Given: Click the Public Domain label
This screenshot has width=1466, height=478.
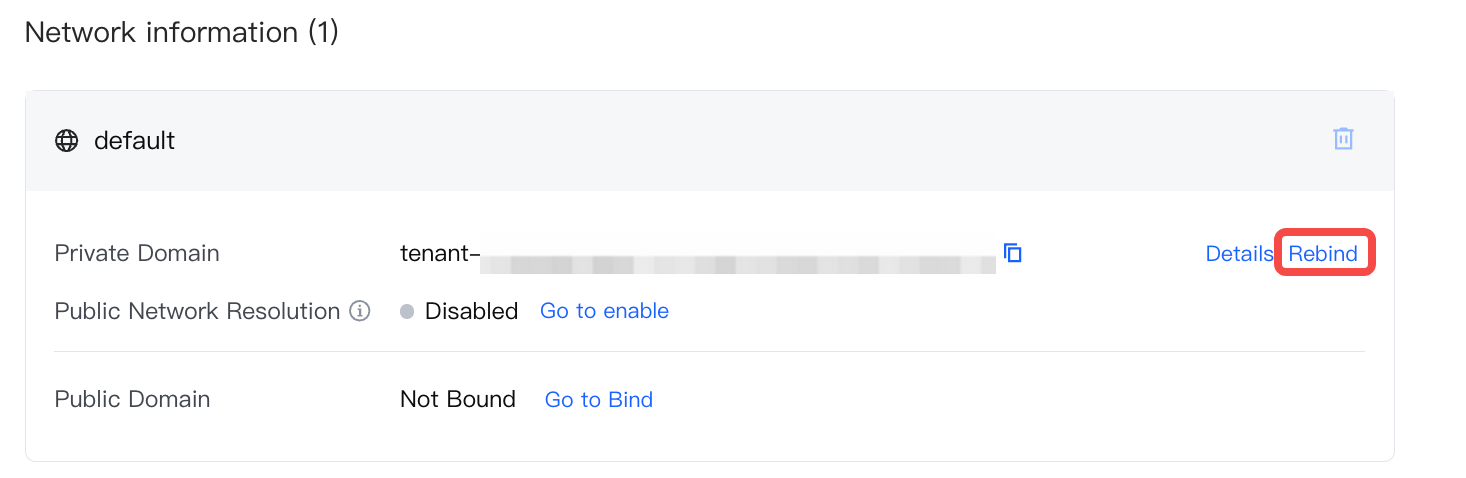Looking at the screenshot, I should (132, 399).
